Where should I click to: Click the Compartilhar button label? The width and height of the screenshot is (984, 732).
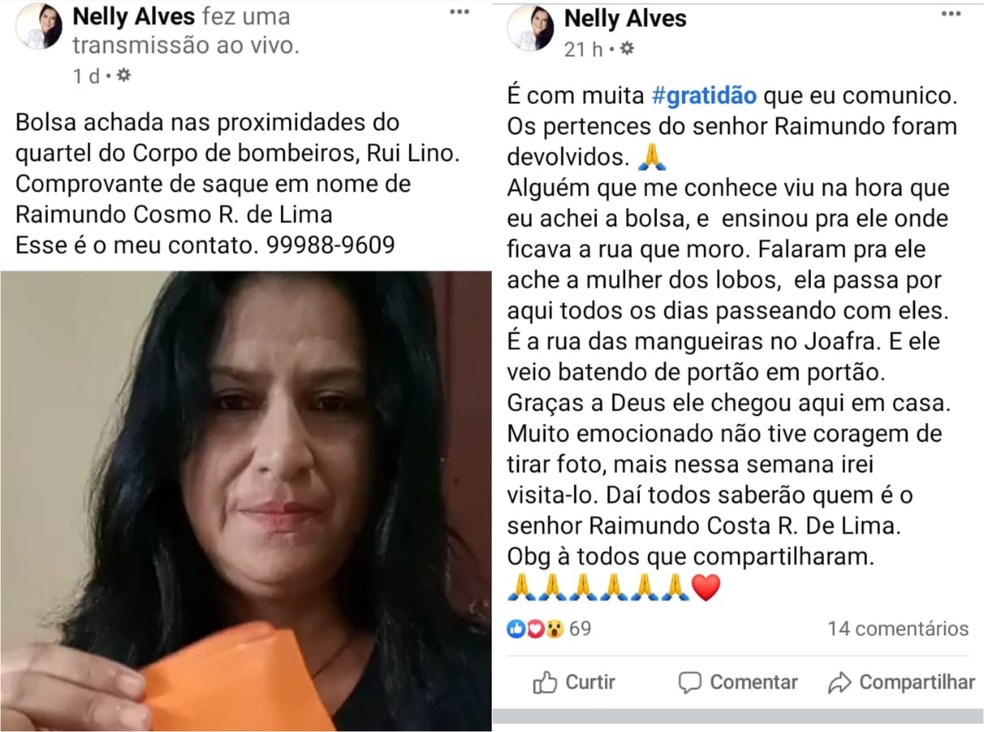(917, 682)
